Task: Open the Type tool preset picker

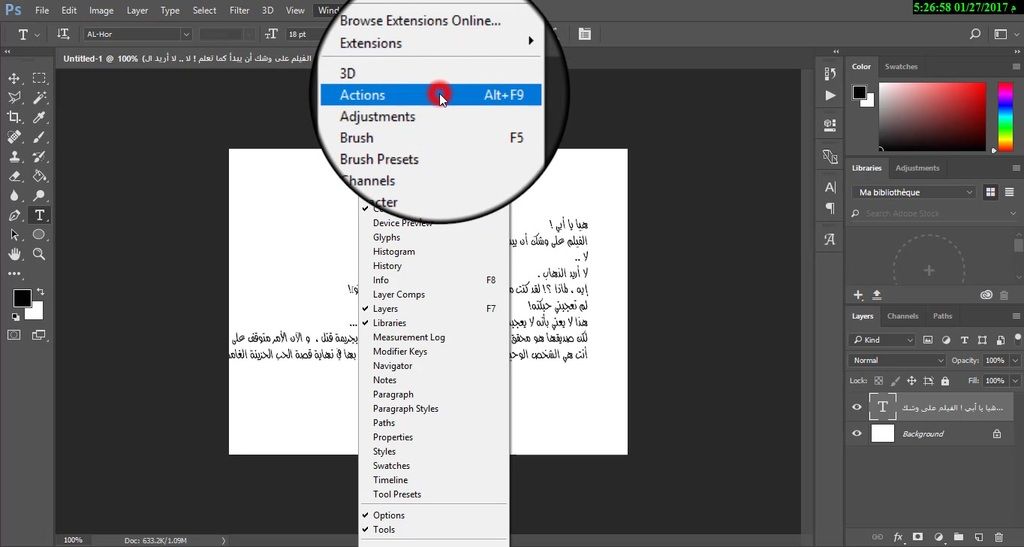Action: tap(28, 34)
